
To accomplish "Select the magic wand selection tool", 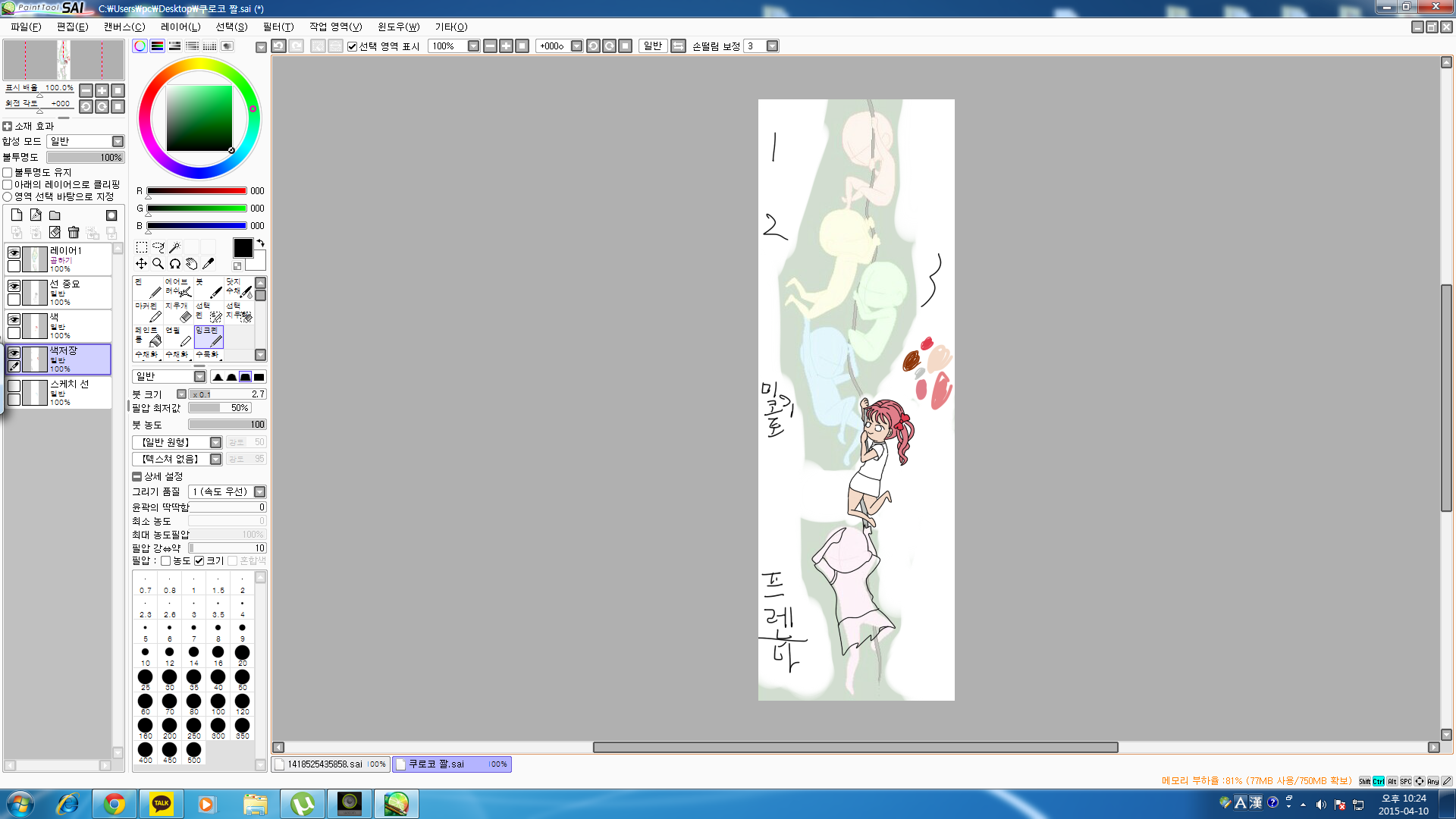I will click(x=174, y=247).
